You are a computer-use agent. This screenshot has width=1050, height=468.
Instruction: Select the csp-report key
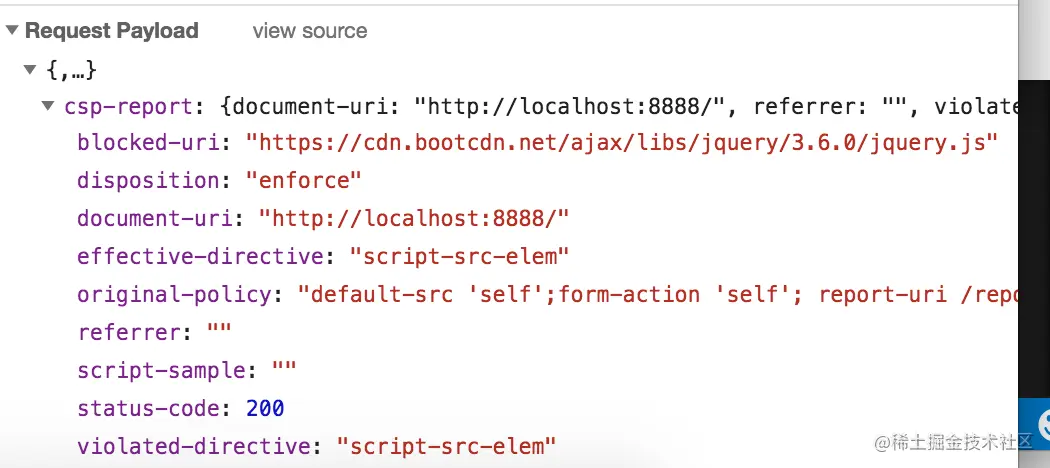click(129, 106)
